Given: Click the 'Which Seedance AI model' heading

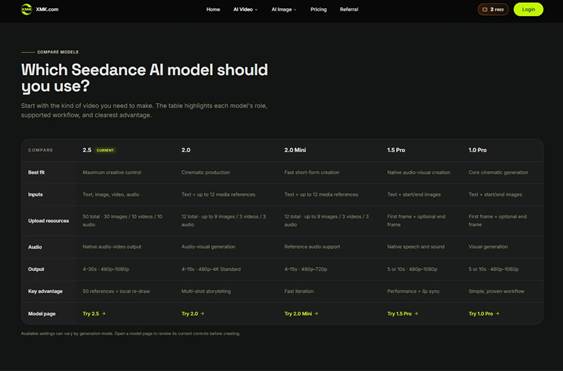Looking at the screenshot, I should [145, 78].
